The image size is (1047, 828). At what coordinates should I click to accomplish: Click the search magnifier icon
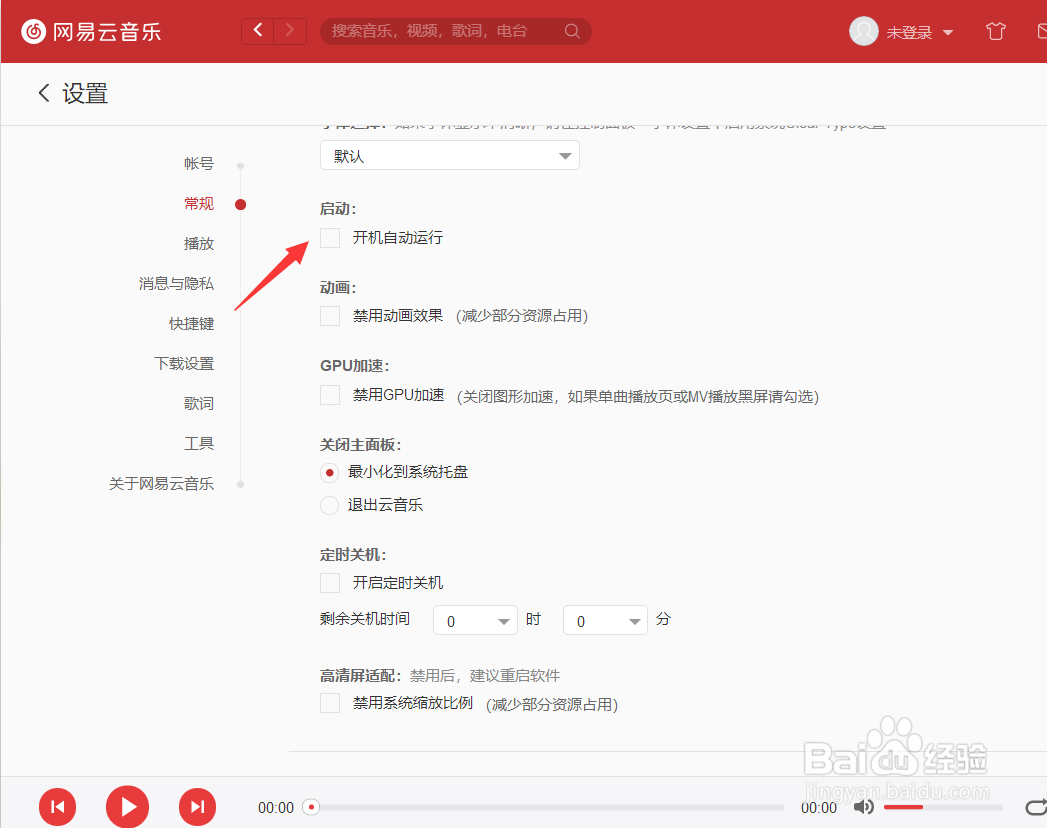[x=572, y=31]
